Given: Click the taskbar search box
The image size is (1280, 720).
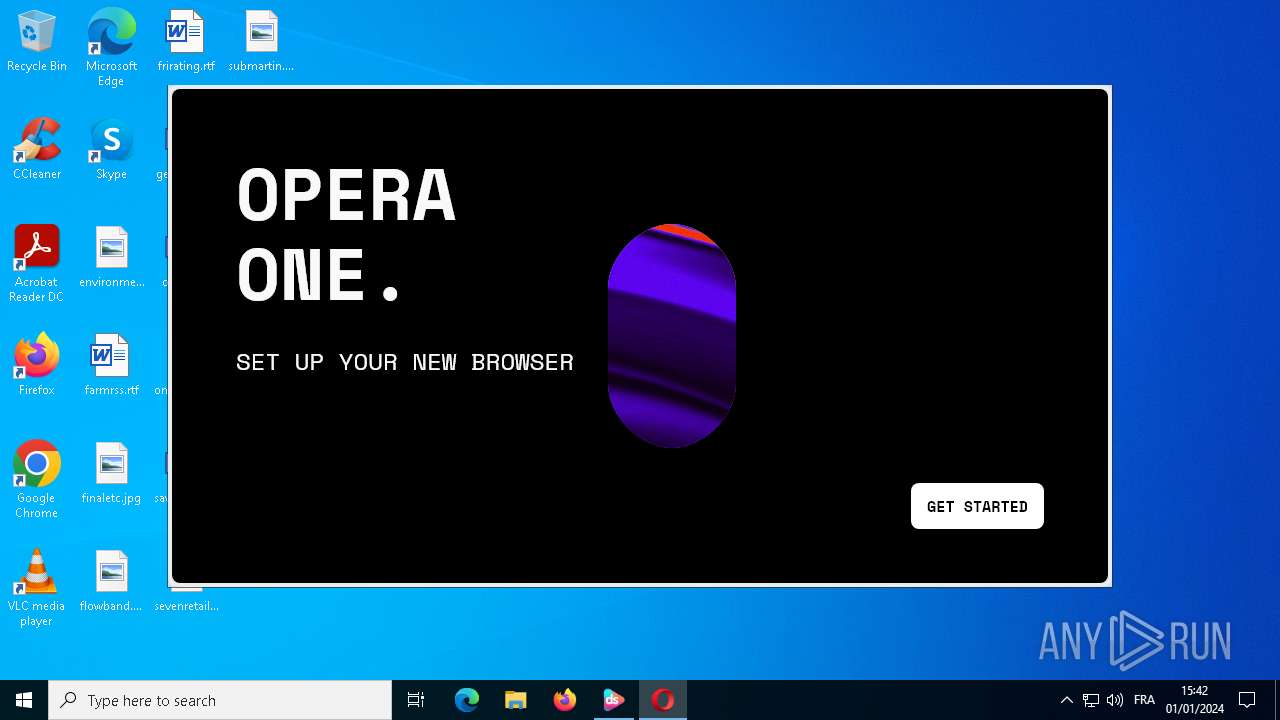Looking at the screenshot, I should pos(220,700).
